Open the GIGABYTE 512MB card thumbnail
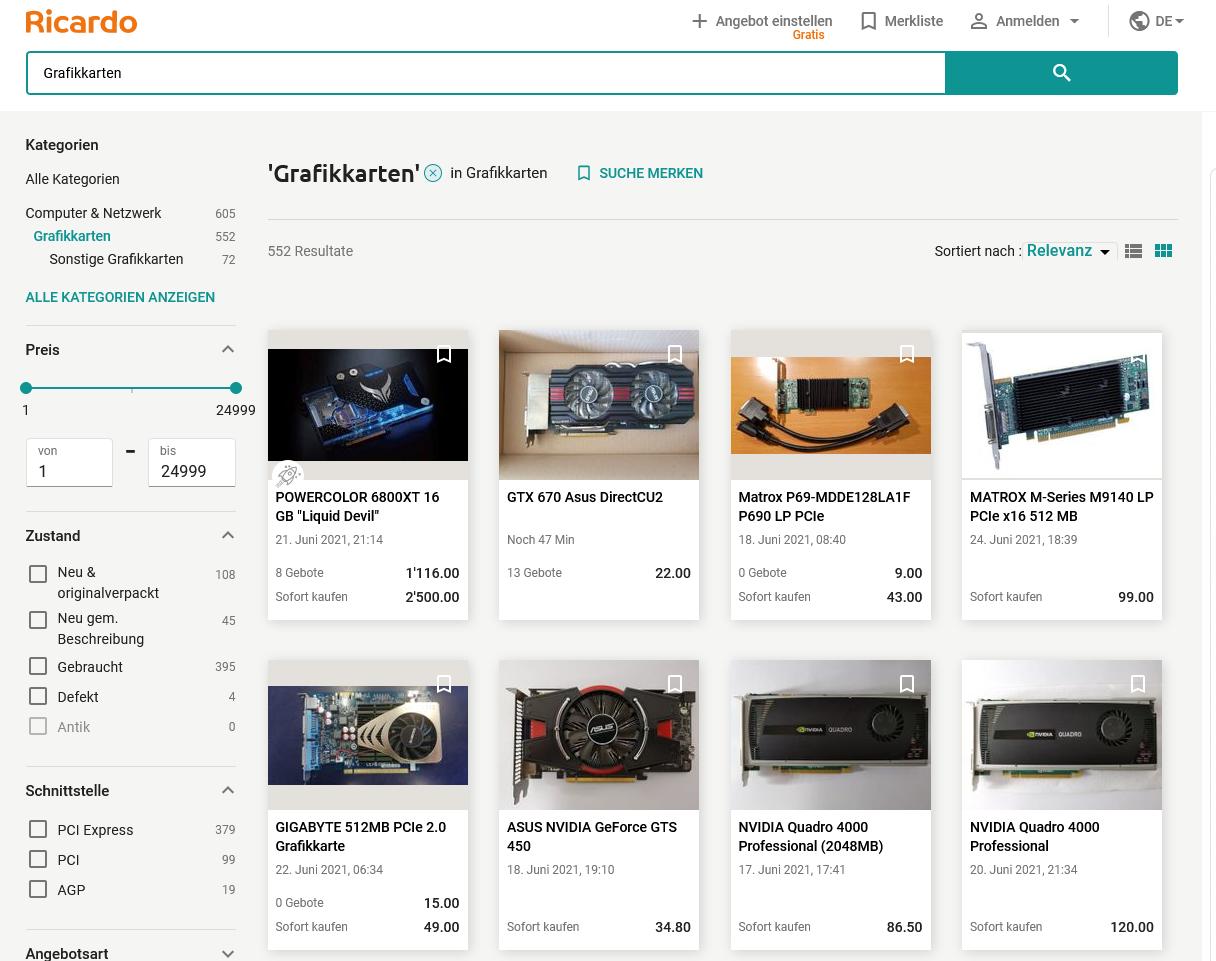 click(368, 735)
